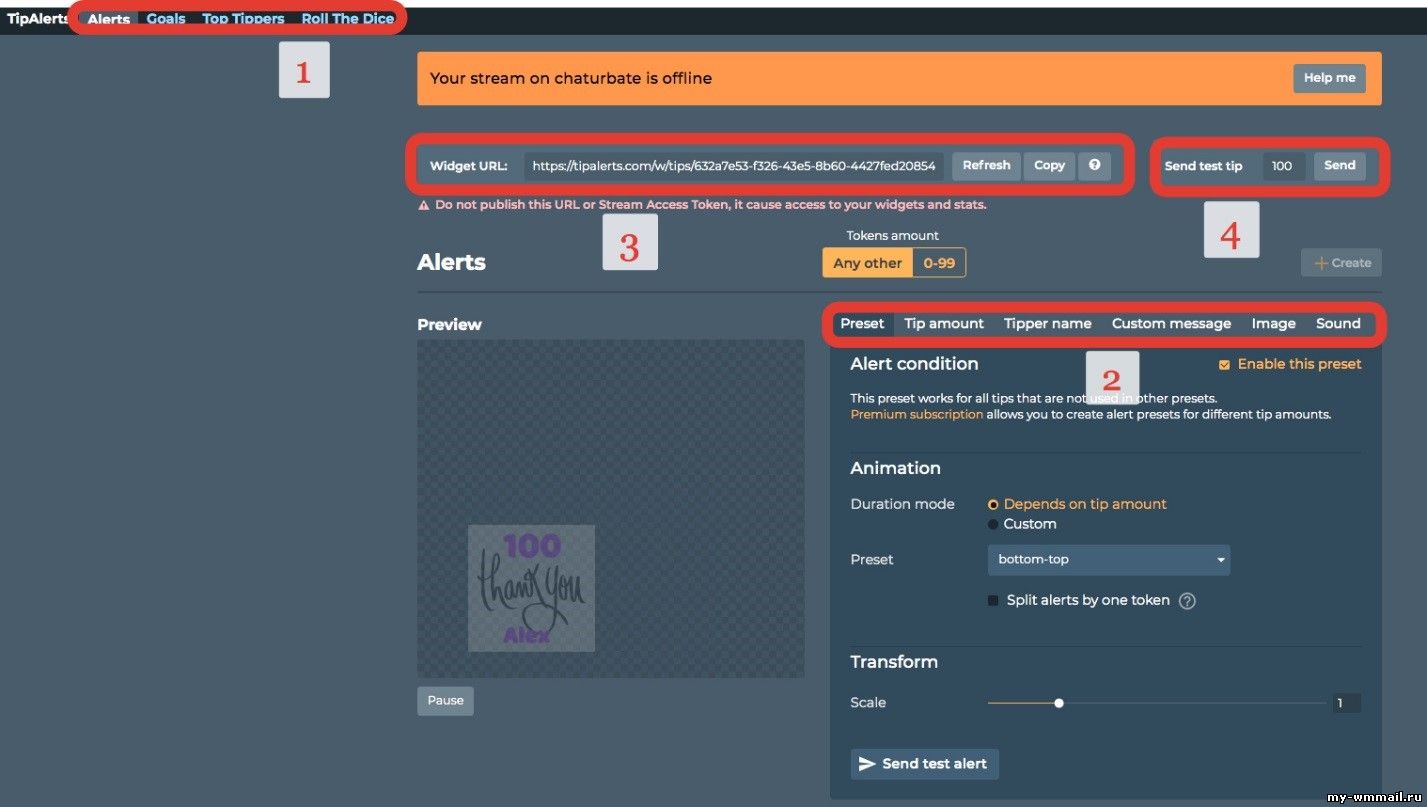The image size is (1427, 807).
Task: Click the TipAlerts logo
Action: (37, 19)
